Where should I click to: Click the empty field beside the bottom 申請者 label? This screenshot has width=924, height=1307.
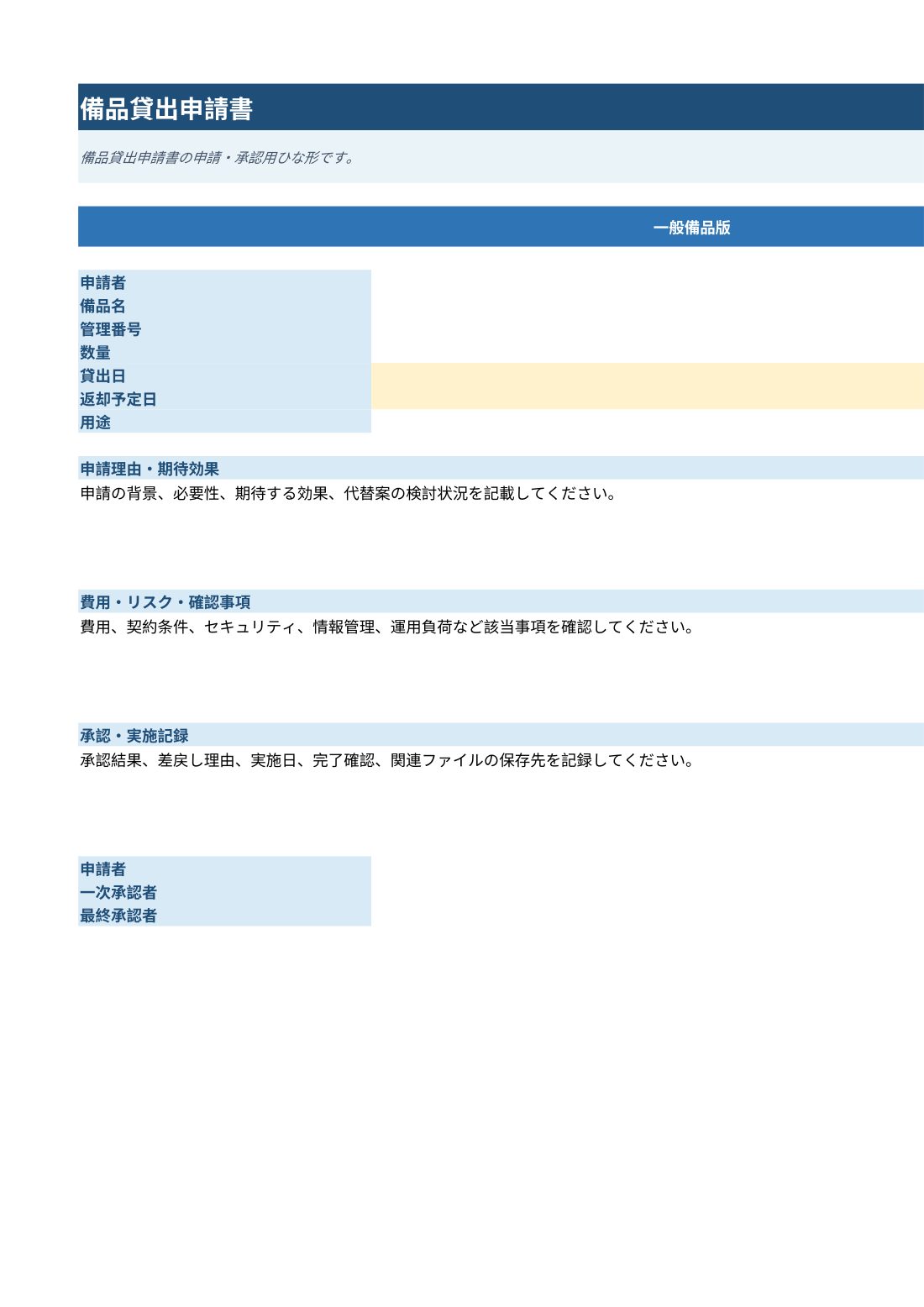[x=648, y=869]
